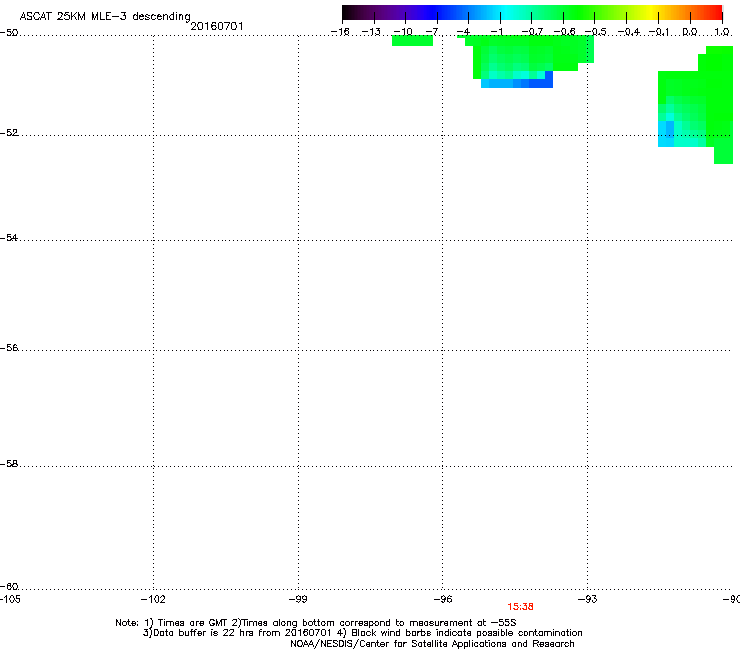Image resolution: width=740 pixels, height=650 pixels.
Task: Click the -99 longitude axis label
Action: (x=298, y=599)
